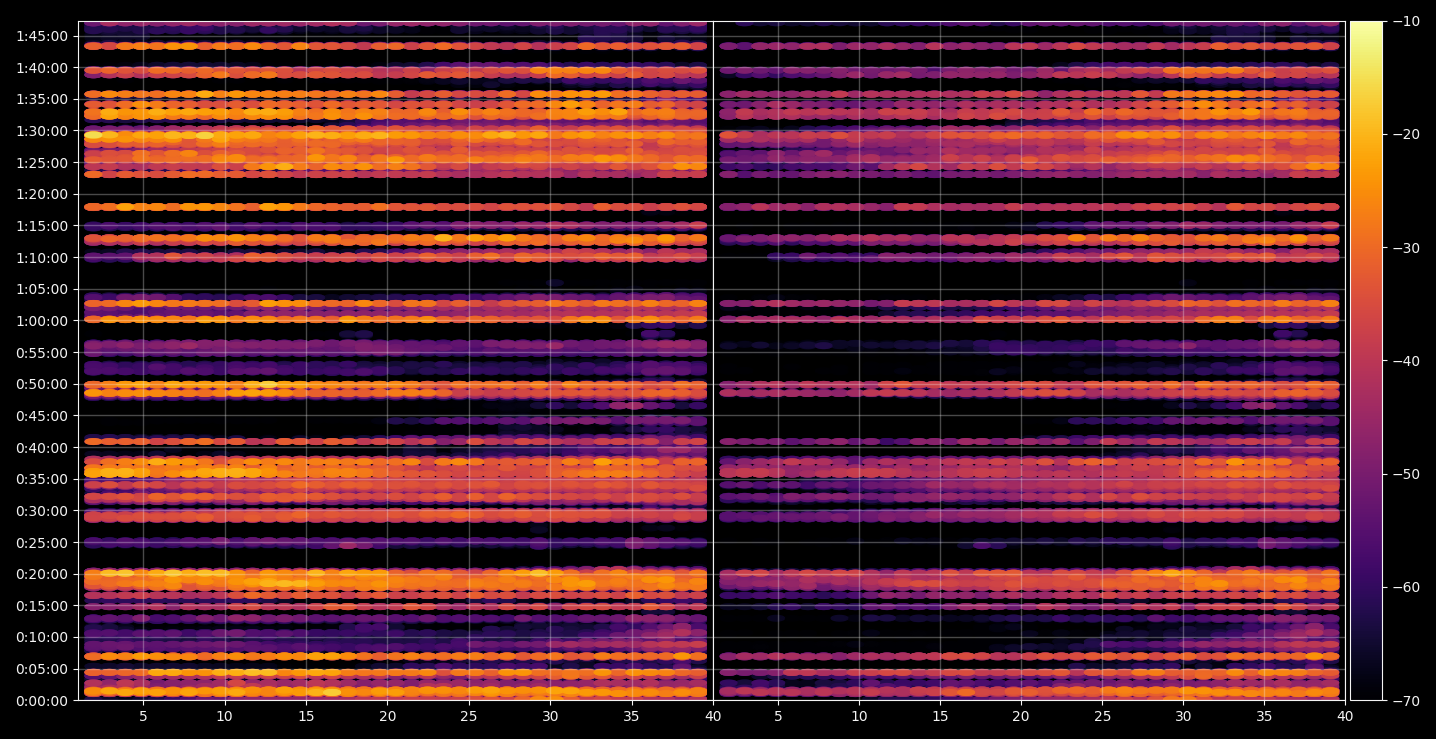
Task: Pick the 1:35:00 time label
Action: (43, 99)
